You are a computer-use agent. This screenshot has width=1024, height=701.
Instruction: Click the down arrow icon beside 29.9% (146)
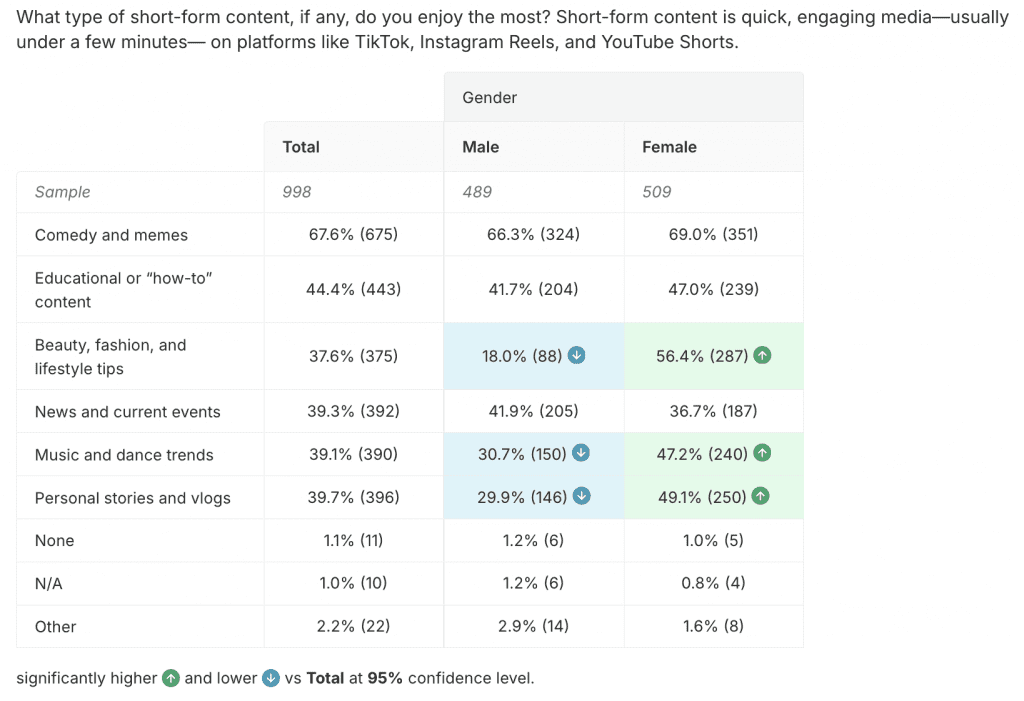pos(580,496)
